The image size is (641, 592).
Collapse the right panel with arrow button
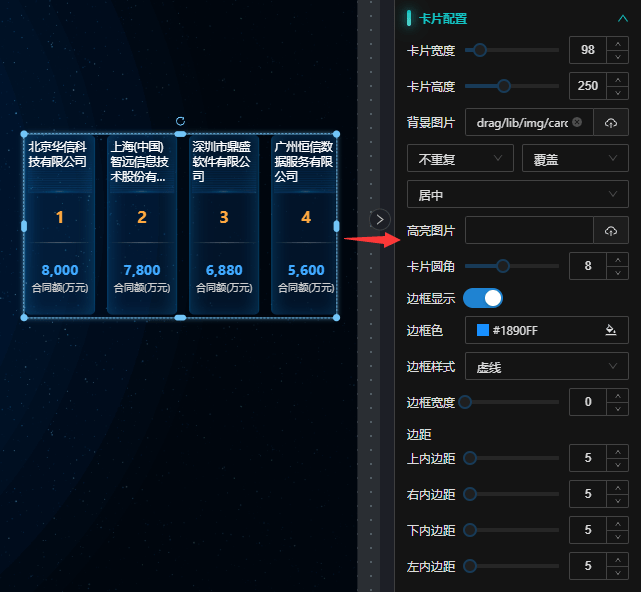379,218
